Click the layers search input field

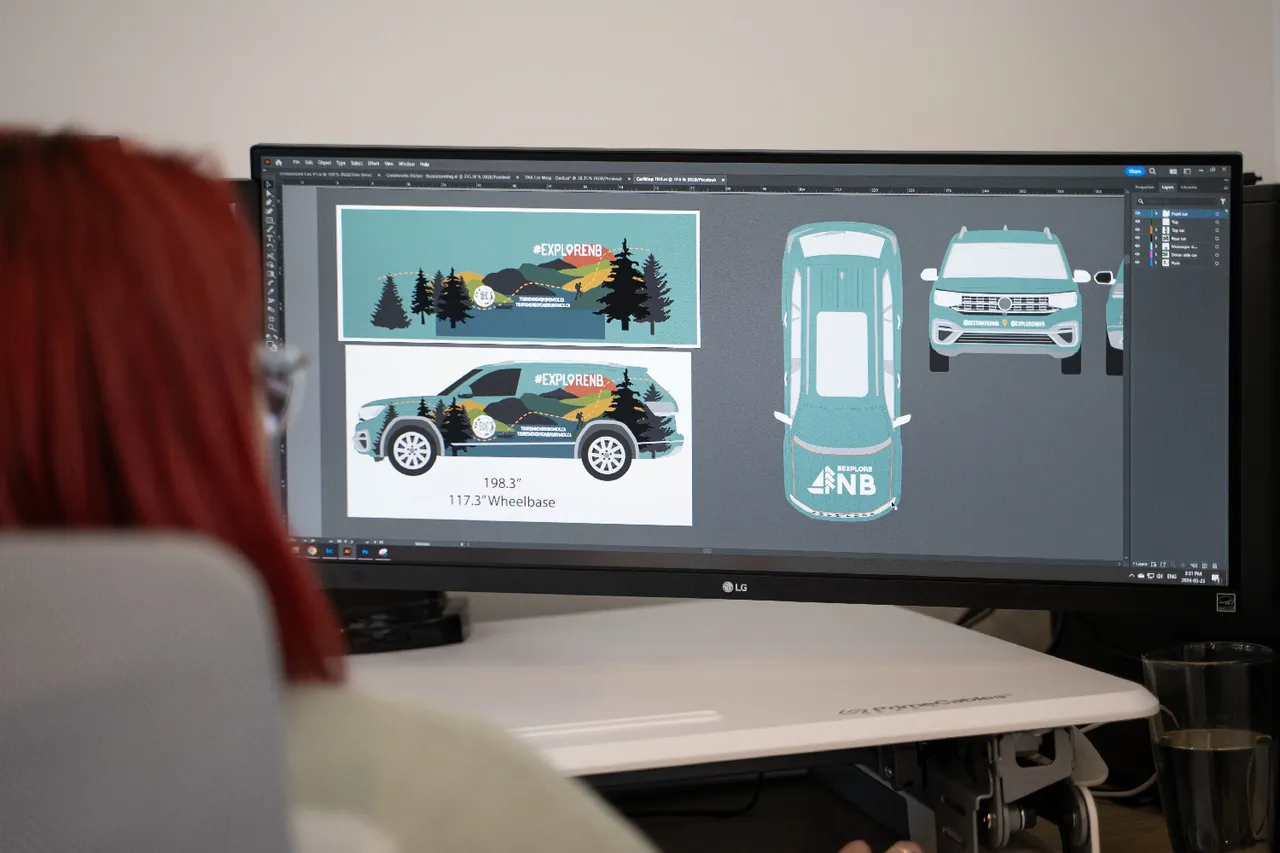tap(1178, 201)
